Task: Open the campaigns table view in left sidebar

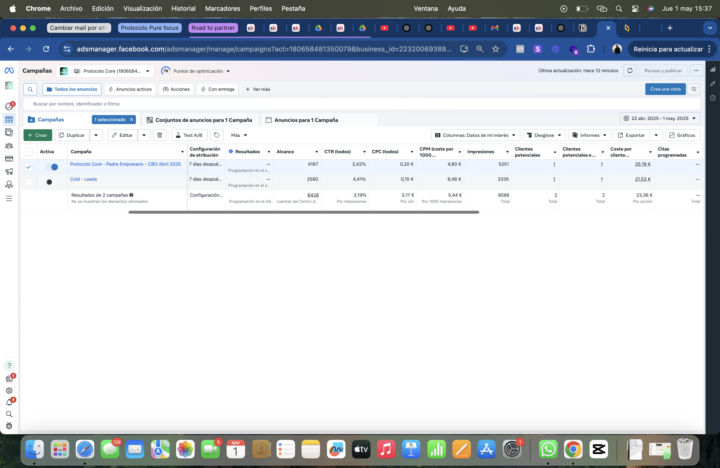Action: (x=9, y=119)
